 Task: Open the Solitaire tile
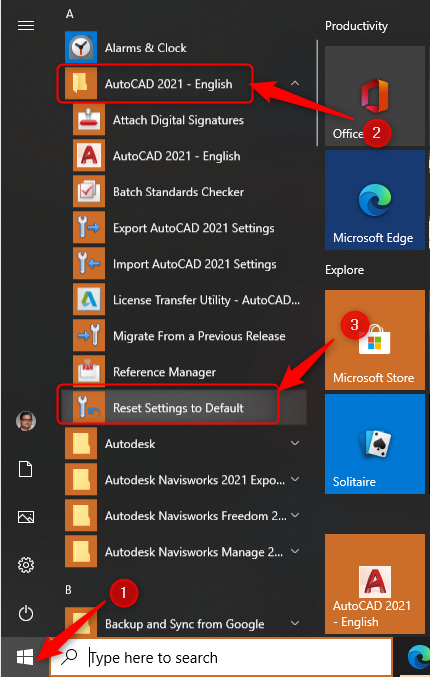(375, 444)
